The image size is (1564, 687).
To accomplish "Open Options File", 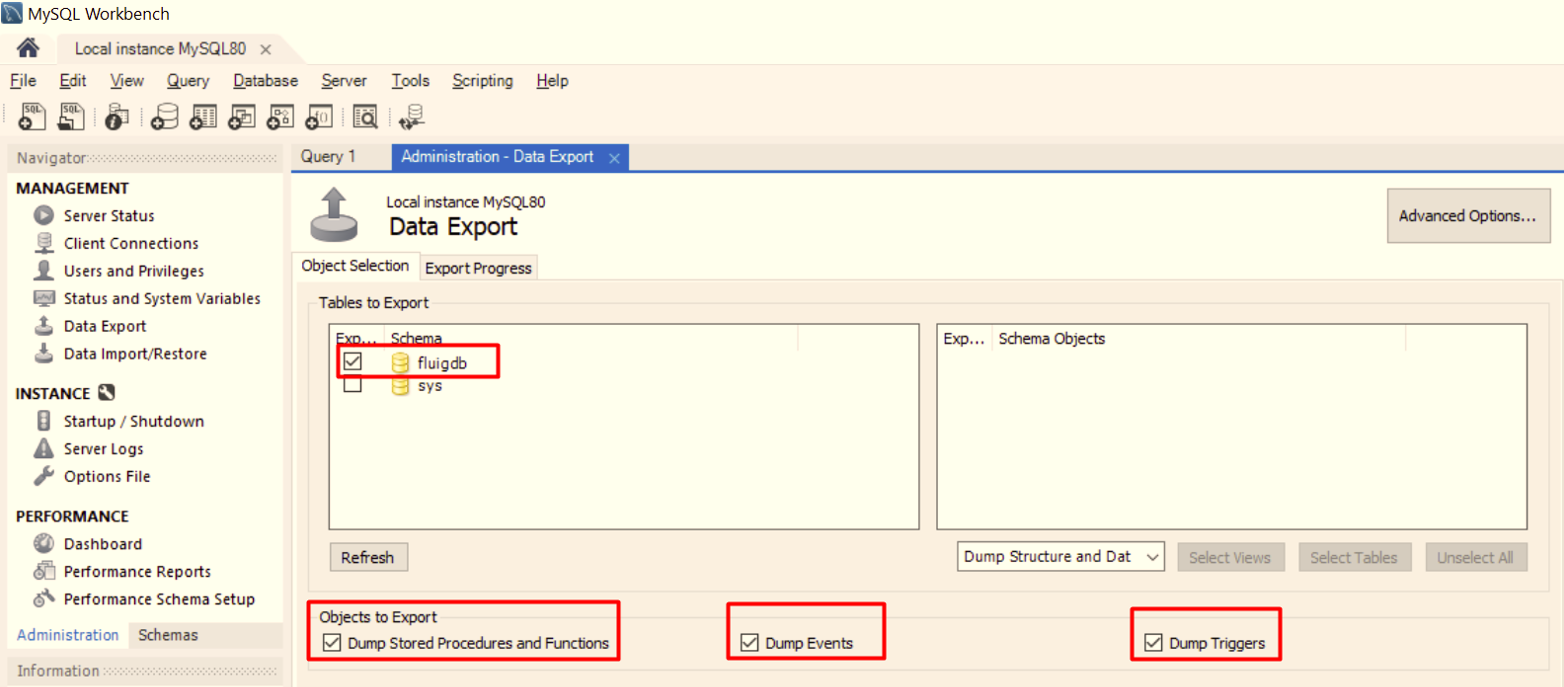I will point(107,476).
